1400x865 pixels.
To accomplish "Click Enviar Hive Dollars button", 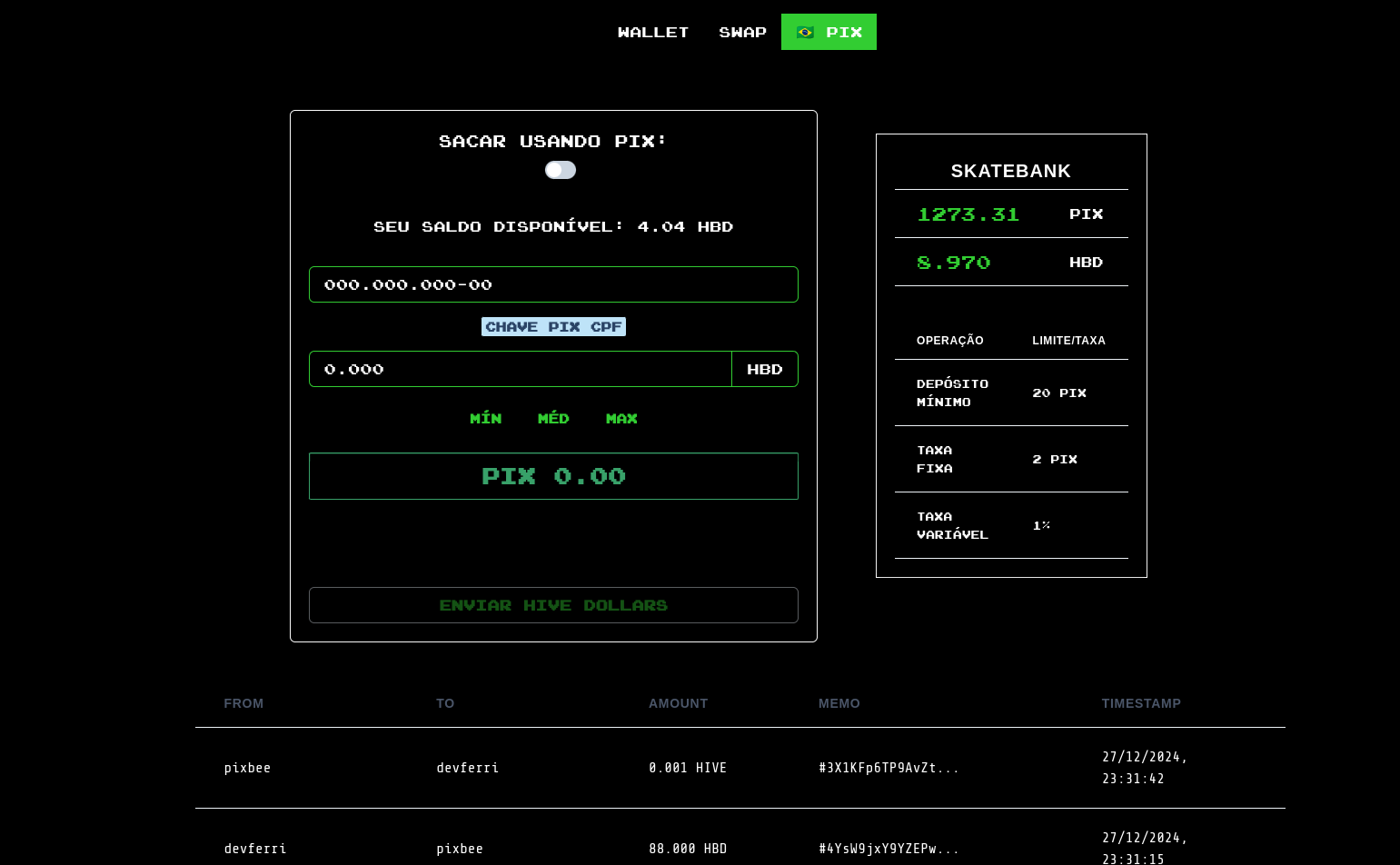I will click(553, 605).
